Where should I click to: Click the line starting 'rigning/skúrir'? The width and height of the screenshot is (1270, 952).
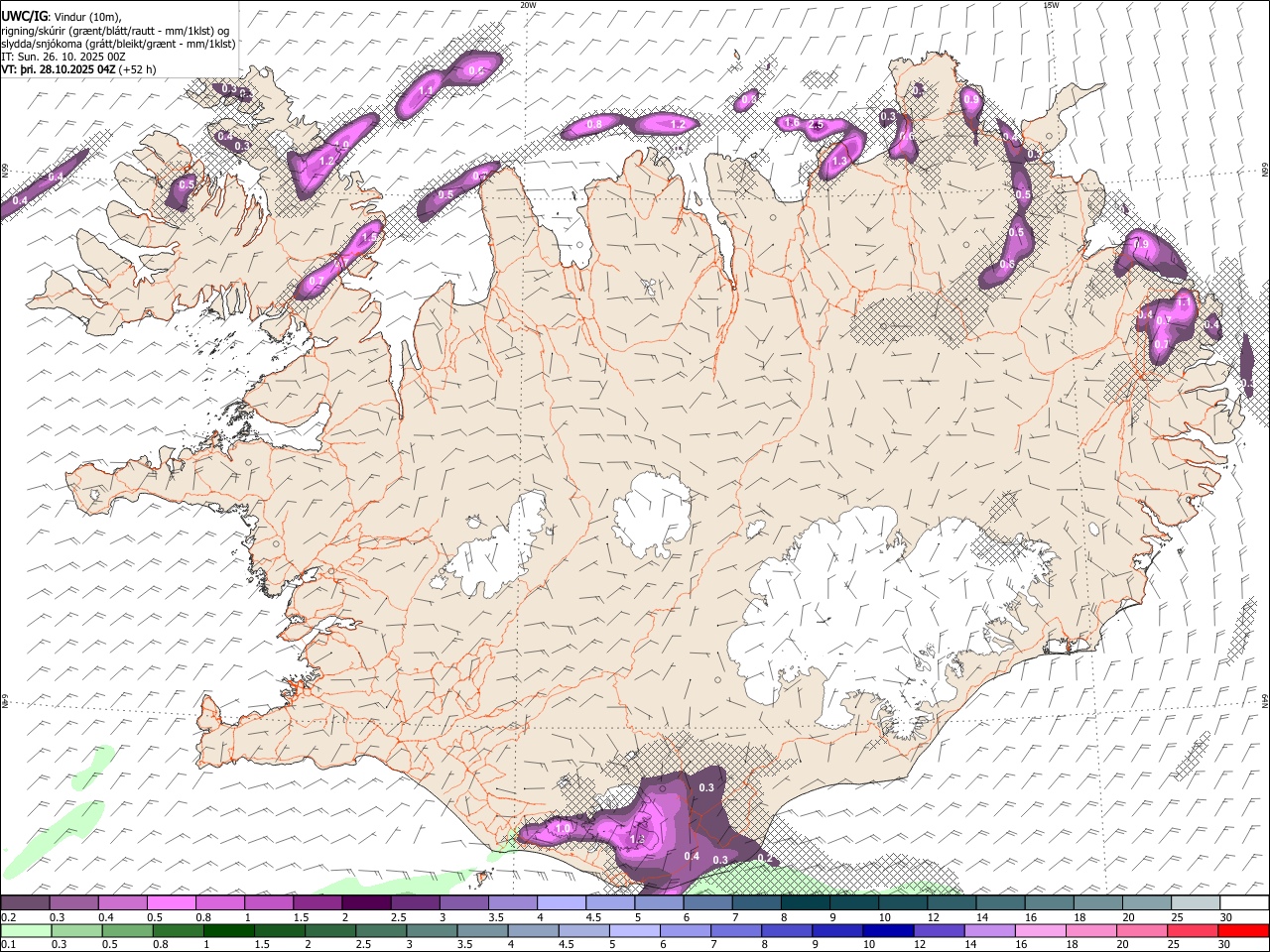click(x=116, y=31)
